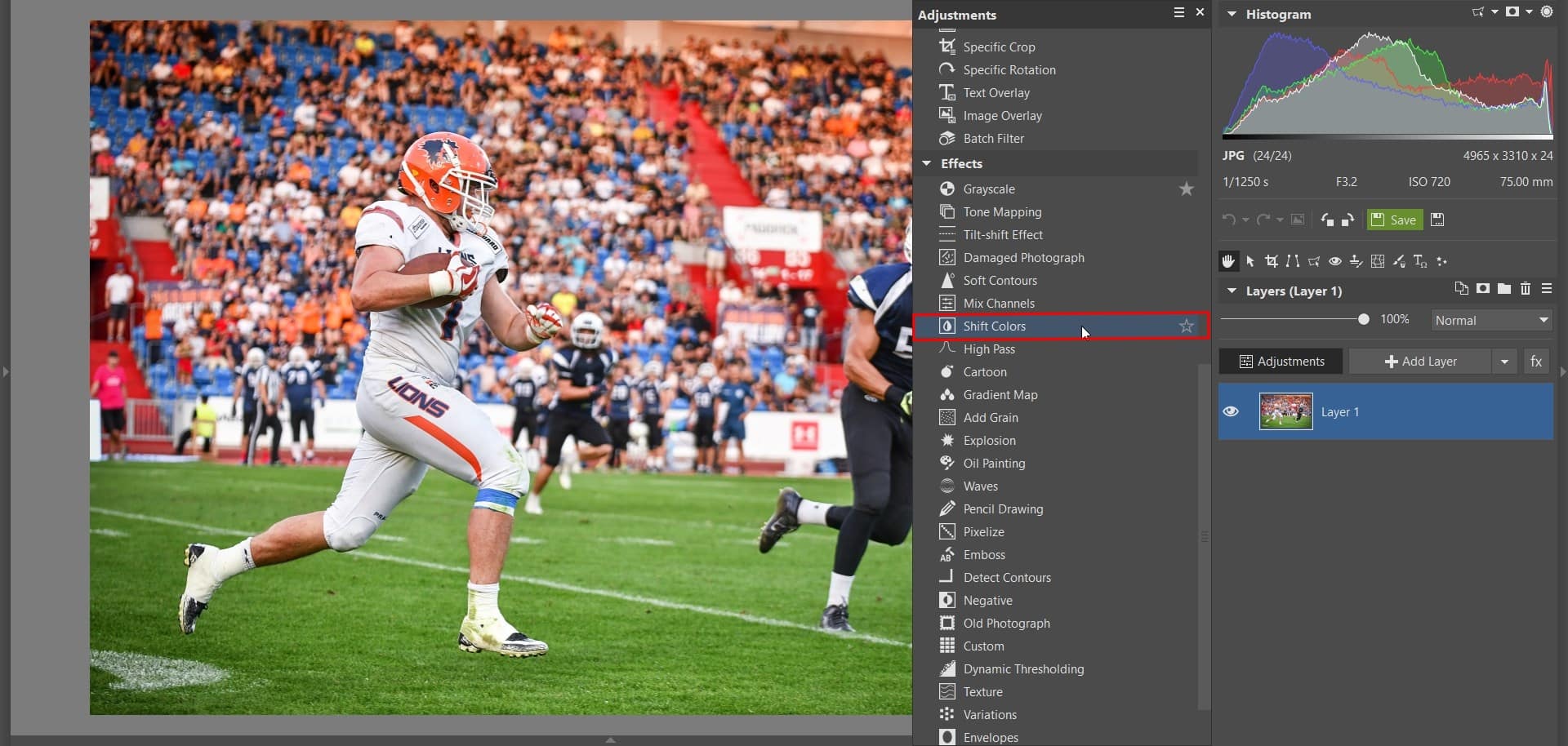This screenshot has height=746, width=1568.
Task: Toggle Layer 1 visibility eye
Action: coord(1231,411)
